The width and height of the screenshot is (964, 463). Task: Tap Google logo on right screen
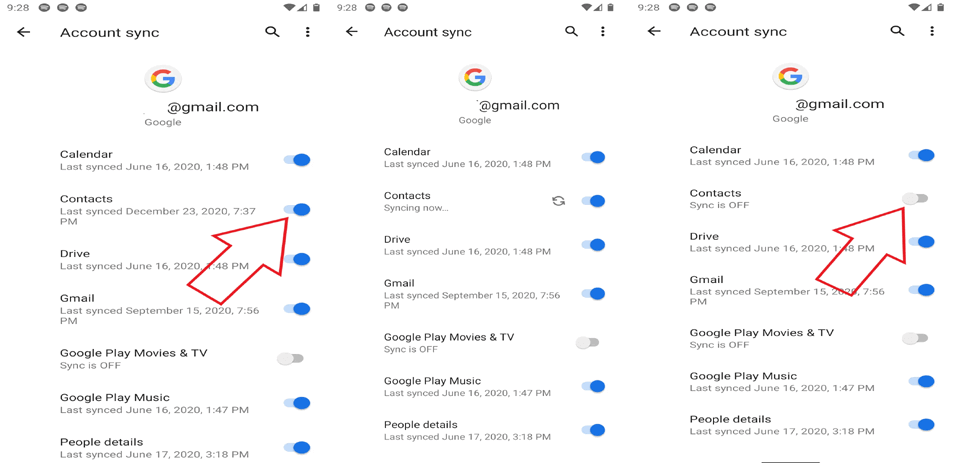[x=790, y=76]
